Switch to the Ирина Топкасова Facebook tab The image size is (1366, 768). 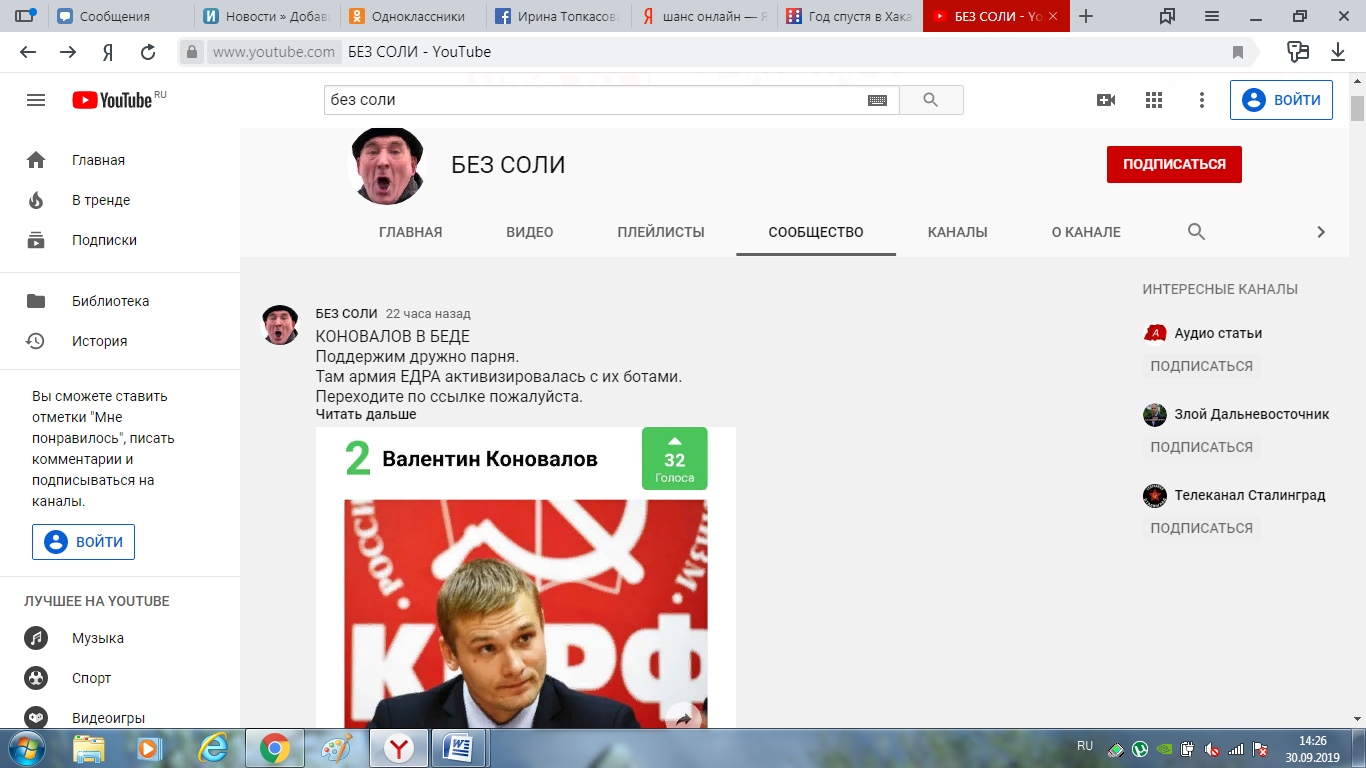click(557, 16)
